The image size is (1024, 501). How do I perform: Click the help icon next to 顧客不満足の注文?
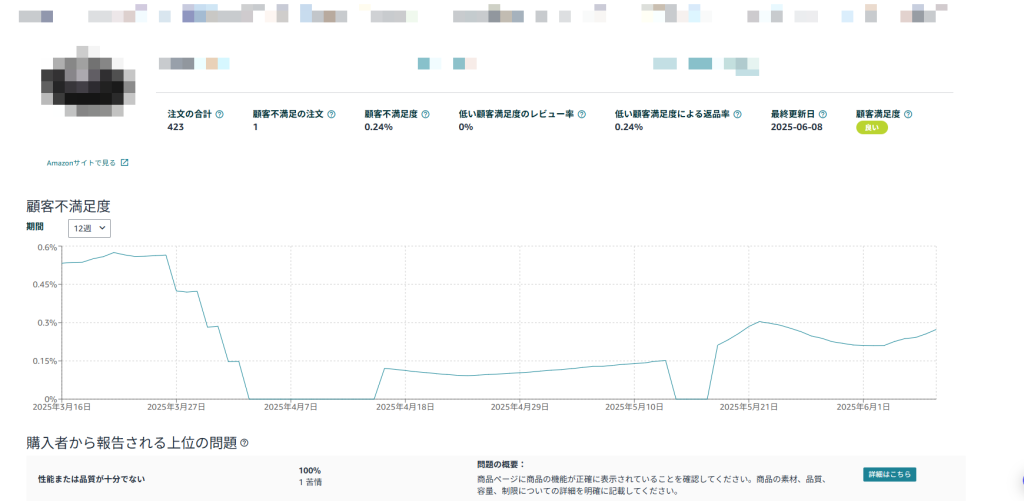(331, 114)
